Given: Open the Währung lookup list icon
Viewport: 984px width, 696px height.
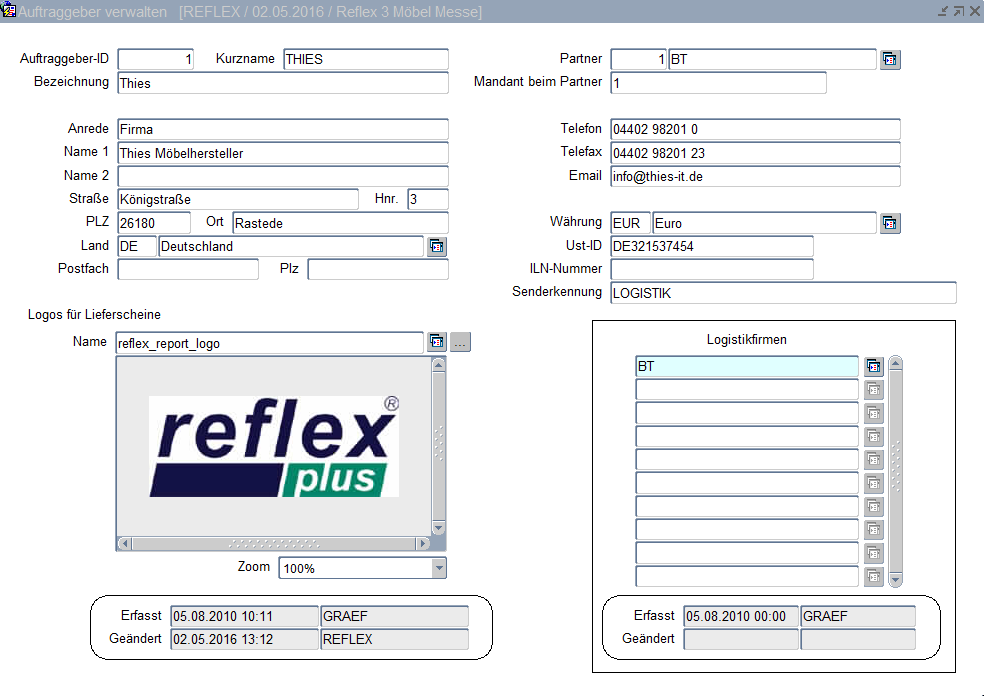Looking at the screenshot, I should coord(890,223).
